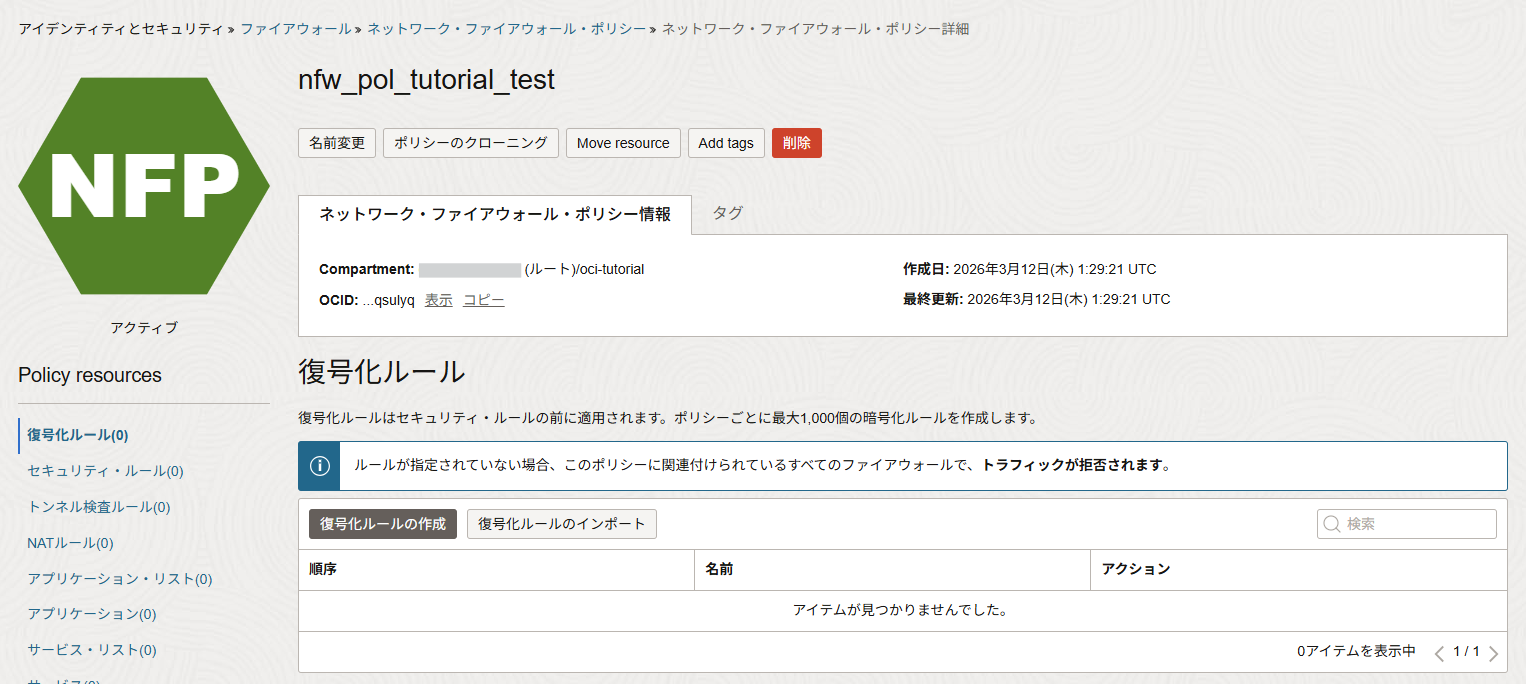Click 復号化ルールの作成 button
The image size is (1526, 684).
tap(383, 524)
